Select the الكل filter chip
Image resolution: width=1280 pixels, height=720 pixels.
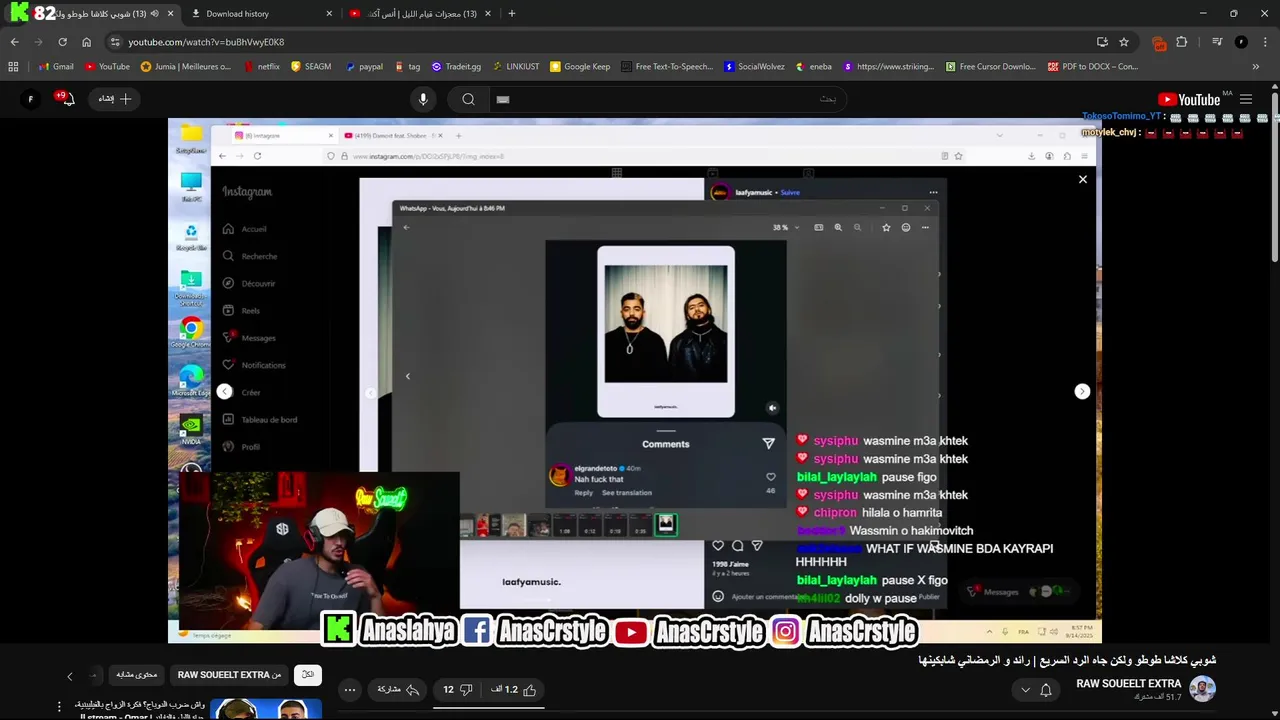tap(308, 675)
